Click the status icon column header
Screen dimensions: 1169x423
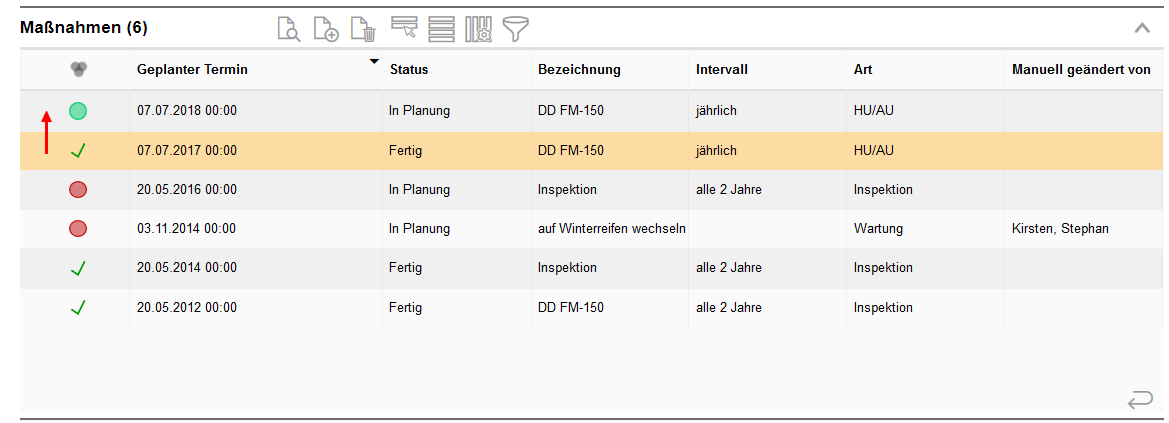click(x=78, y=69)
